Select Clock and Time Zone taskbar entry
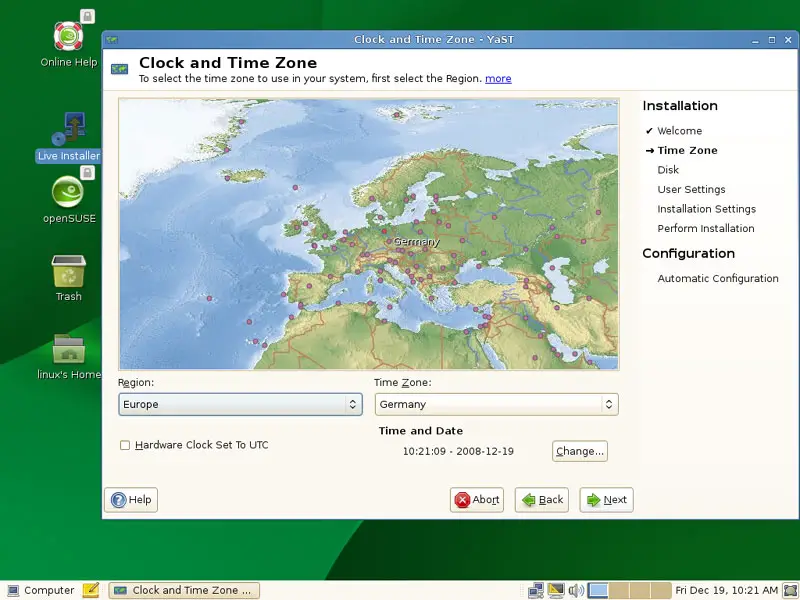 coord(184,590)
